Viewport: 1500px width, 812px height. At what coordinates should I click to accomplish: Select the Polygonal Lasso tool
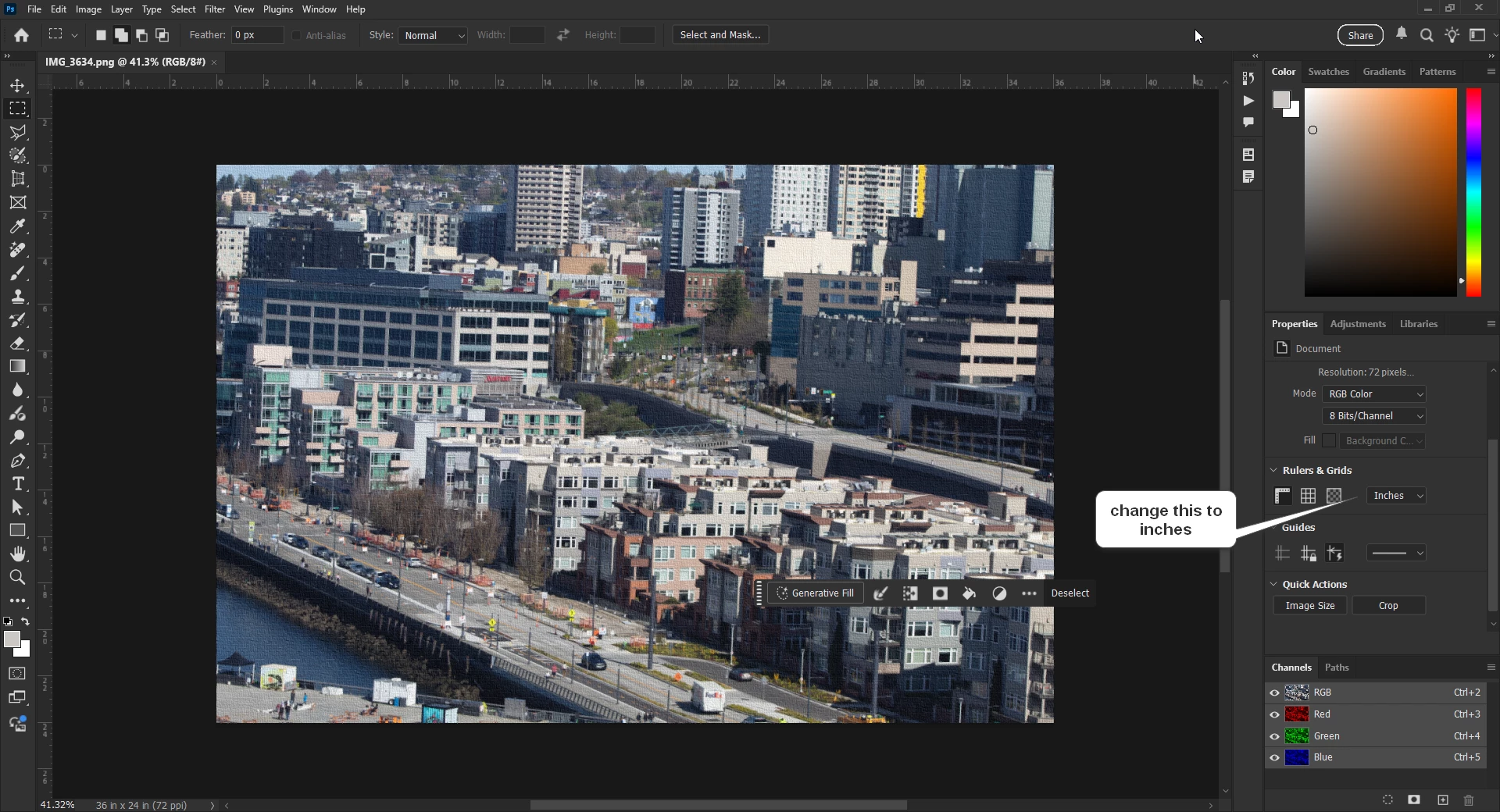click(17, 132)
